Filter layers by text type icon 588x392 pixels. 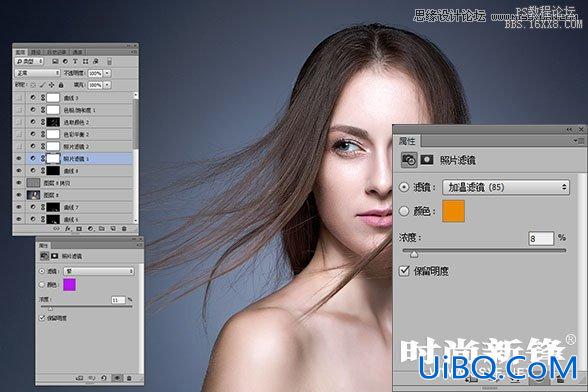[75, 62]
